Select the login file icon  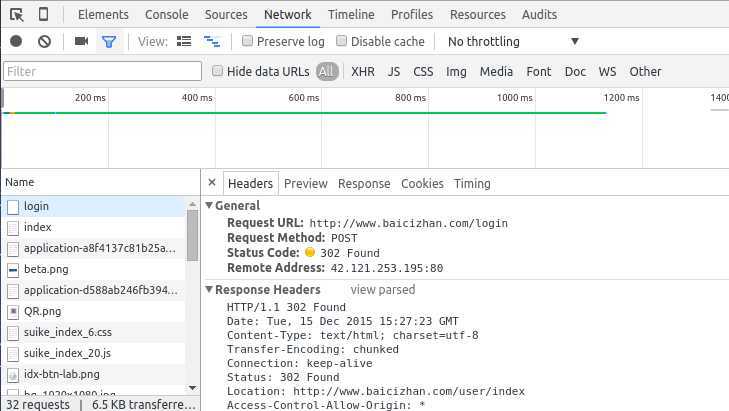13,207
